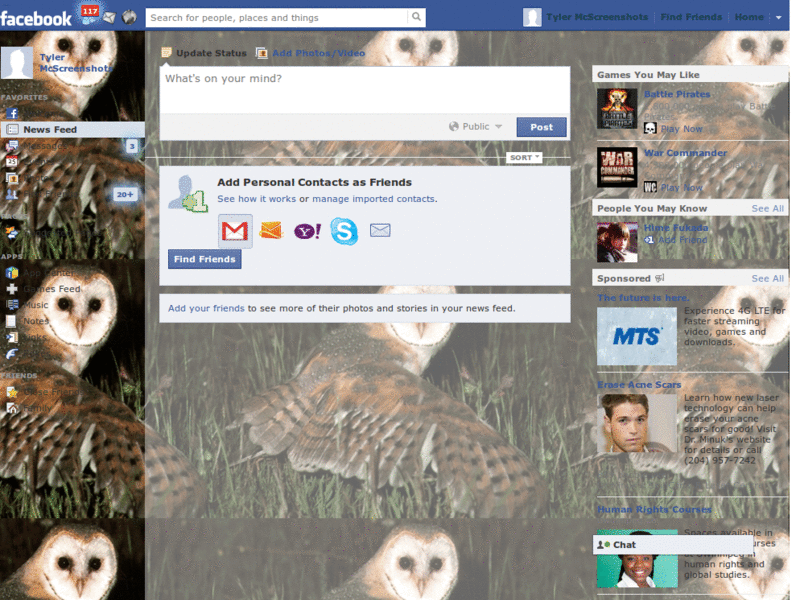Open the Public audience selector
This screenshot has height=600, width=800.
tap(476, 127)
